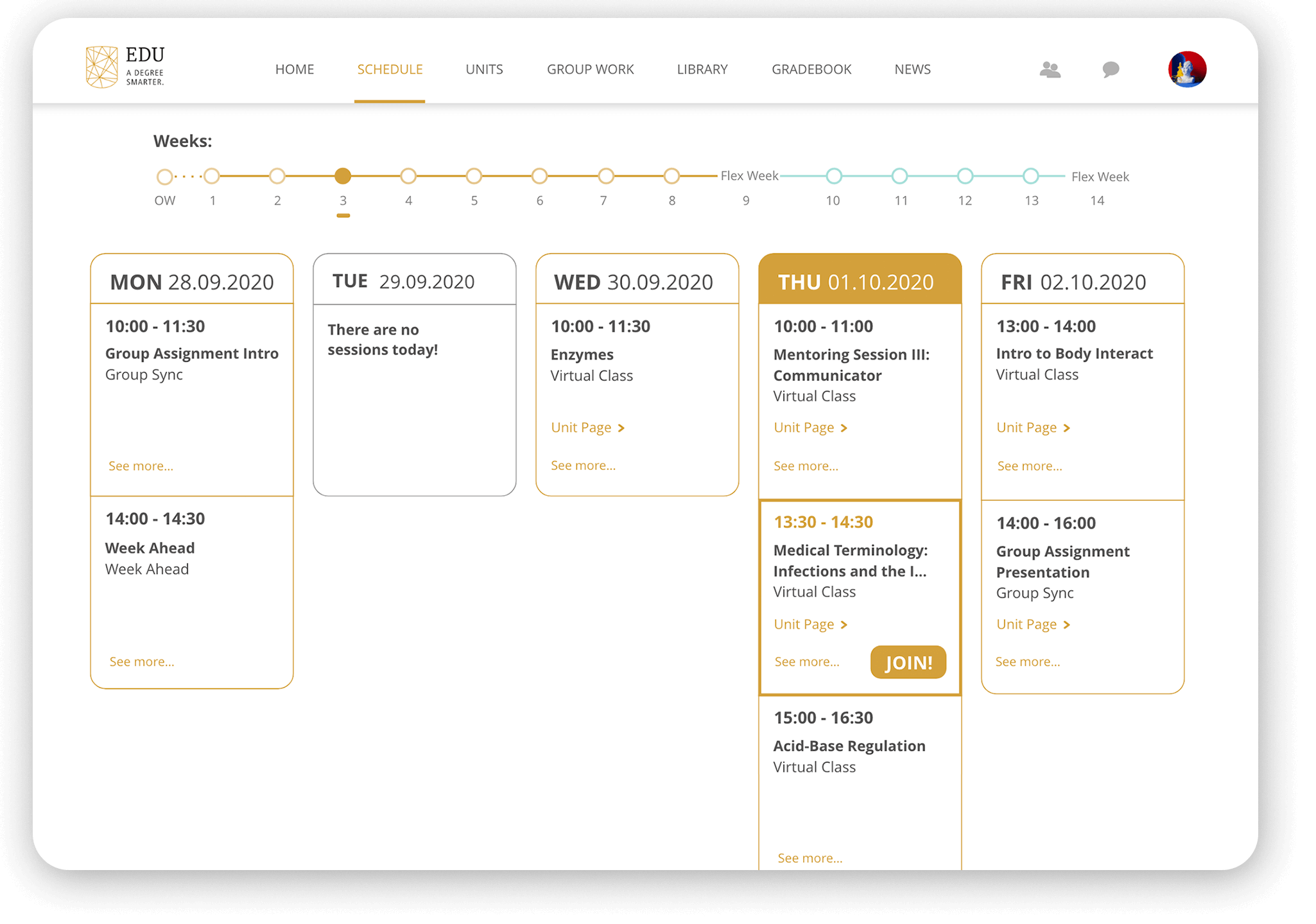Open the contacts people icon
The width and height of the screenshot is (1316, 924).
pos(1050,69)
